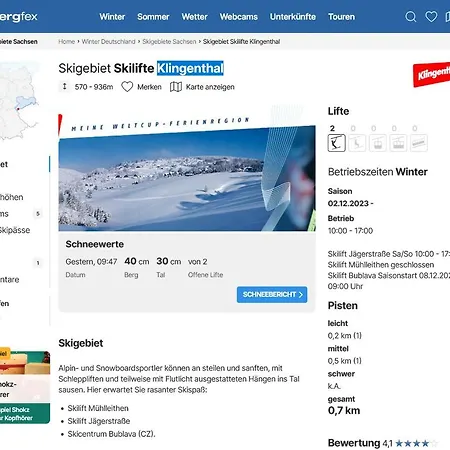Follow the Winter Deutschland breadcrumb link

pos(108,42)
